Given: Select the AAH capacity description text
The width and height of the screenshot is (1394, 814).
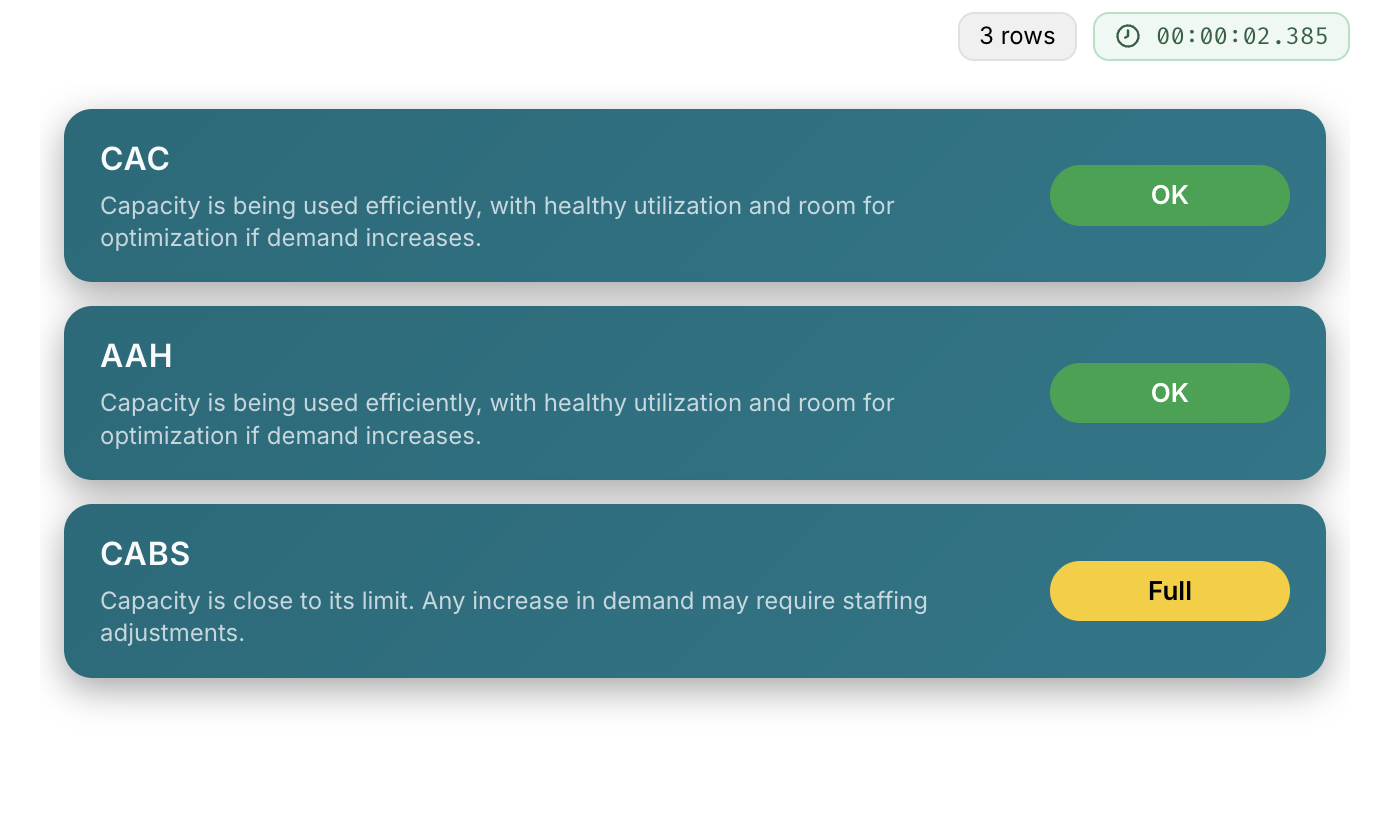Looking at the screenshot, I should click(497, 419).
